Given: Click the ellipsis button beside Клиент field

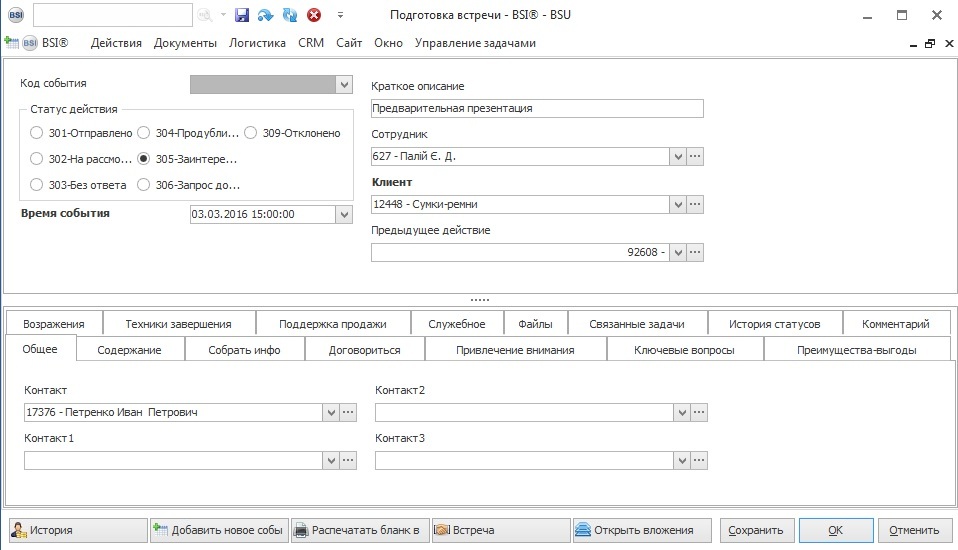Looking at the screenshot, I should [x=695, y=204].
